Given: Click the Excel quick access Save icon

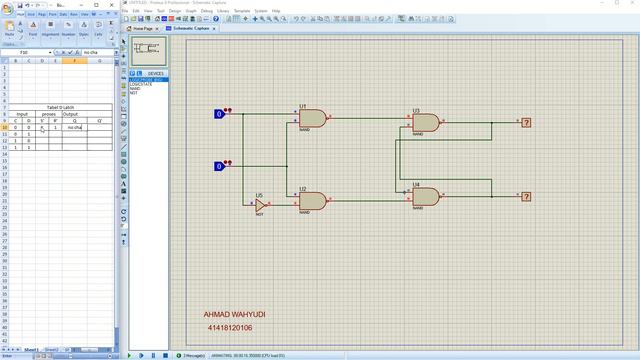Looking at the screenshot, I should point(20,5).
